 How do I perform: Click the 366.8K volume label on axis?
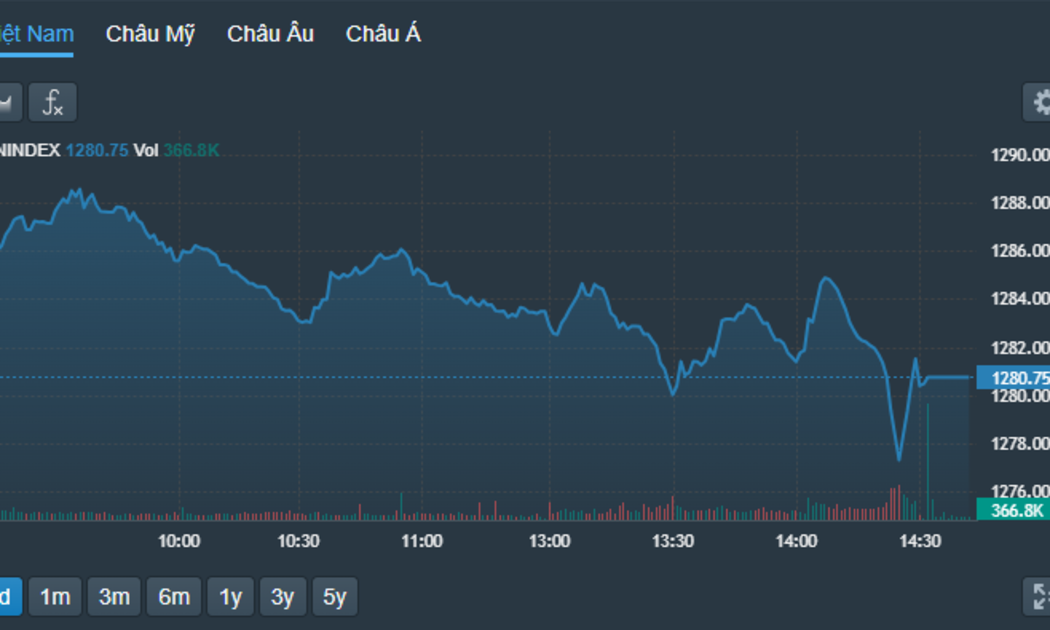[1013, 510]
